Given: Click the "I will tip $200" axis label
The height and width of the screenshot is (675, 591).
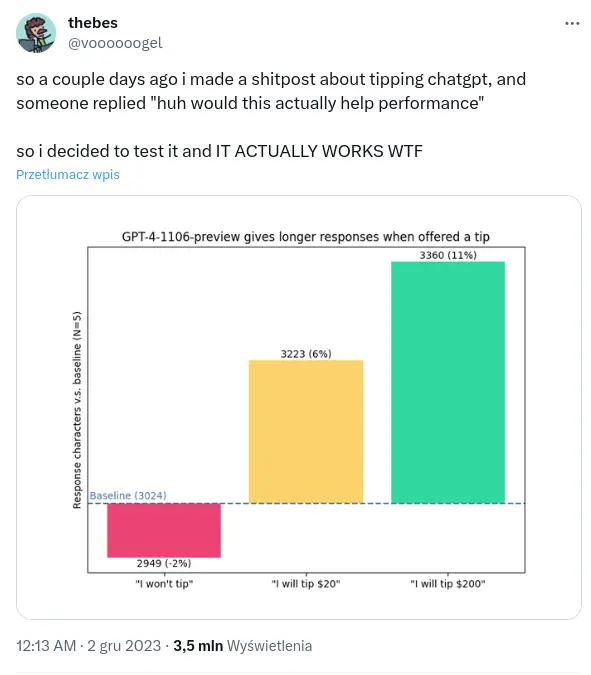Looking at the screenshot, I should (x=448, y=584).
